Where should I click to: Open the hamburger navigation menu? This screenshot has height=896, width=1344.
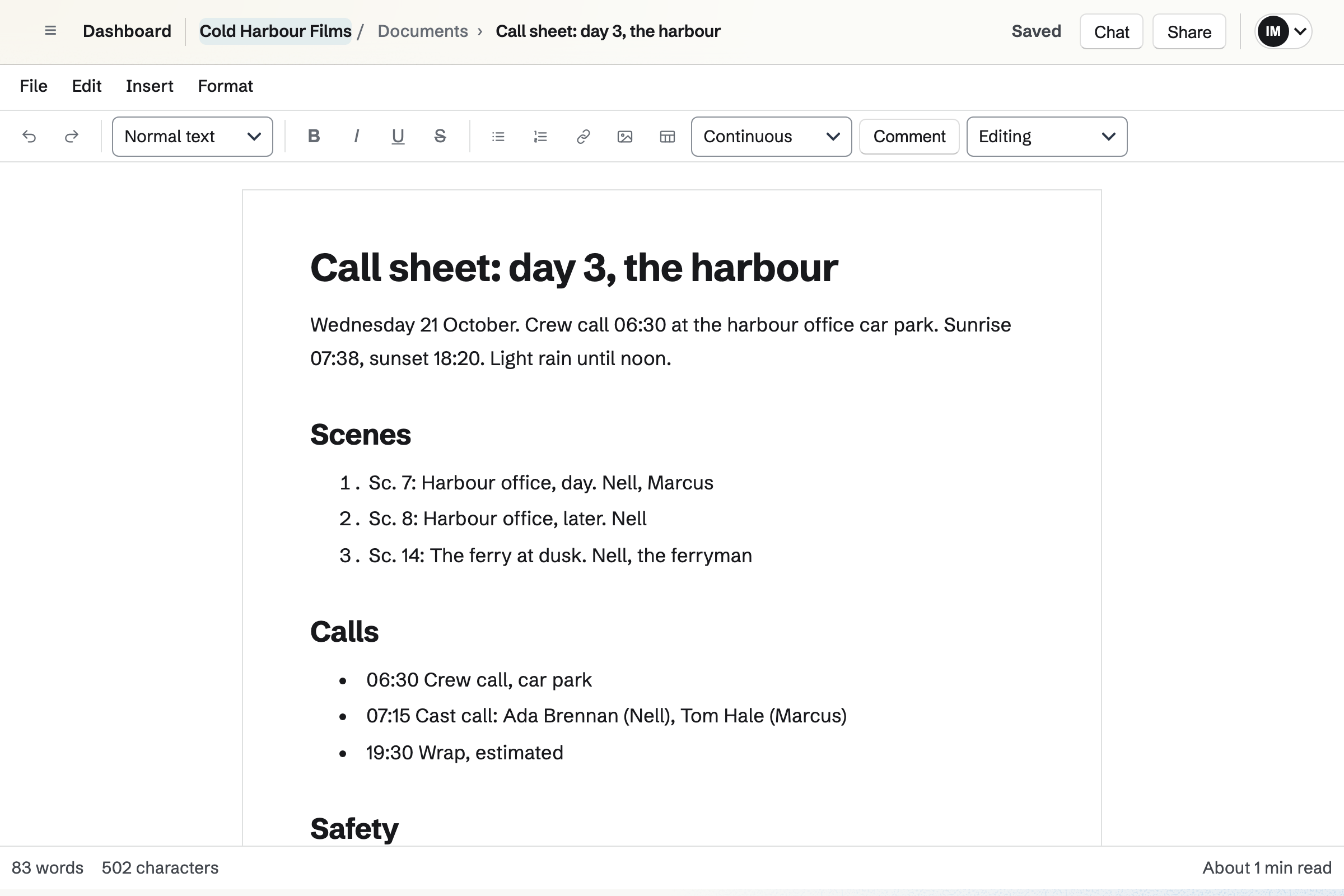50,31
